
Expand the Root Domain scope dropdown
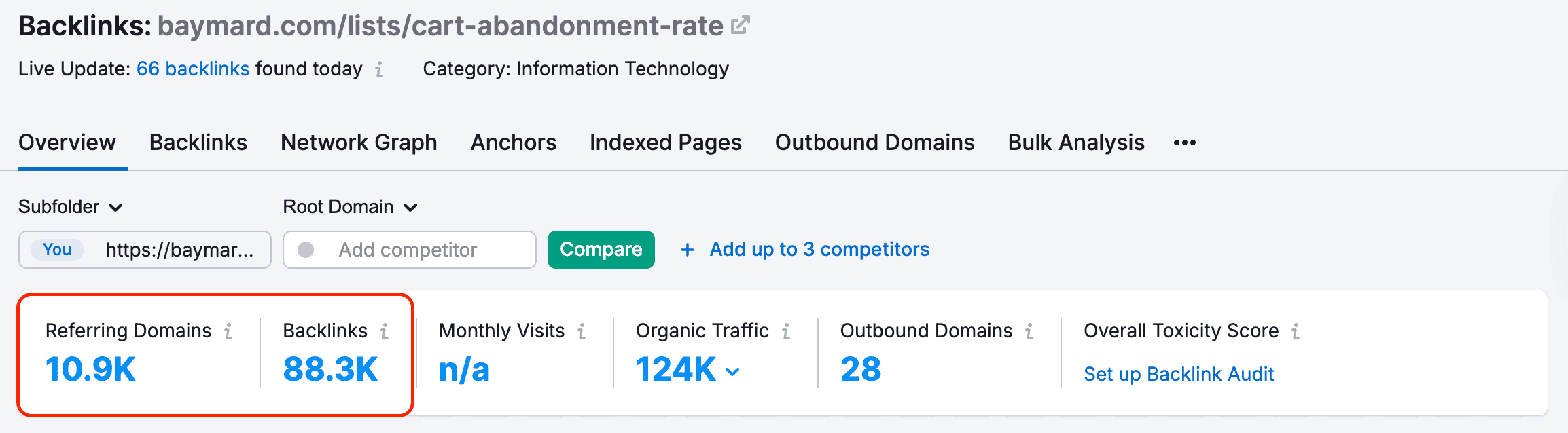[x=350, y=207]
